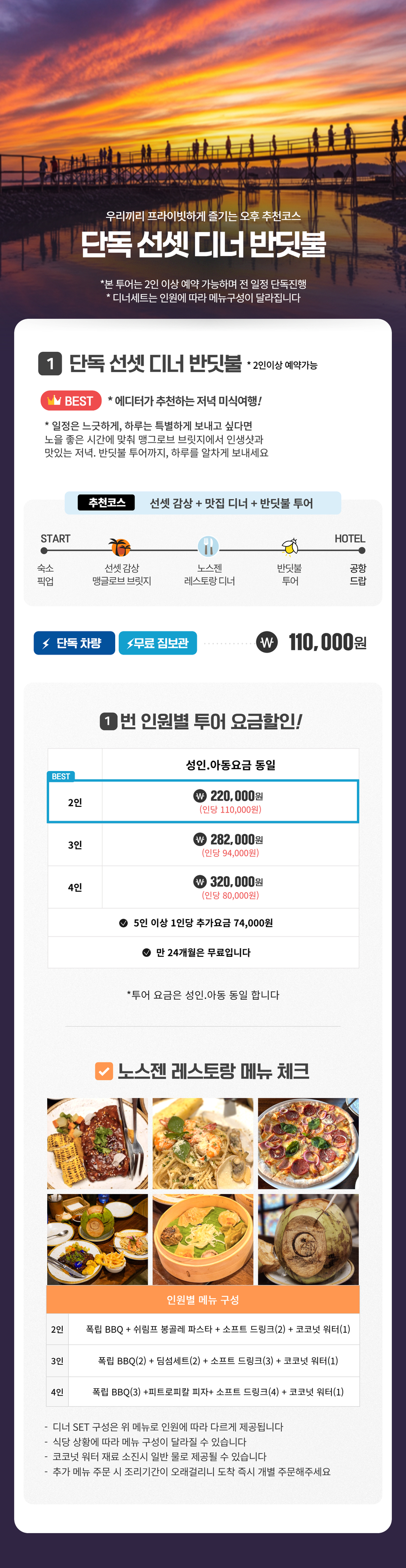Open the pepperoni pizza photo
Screen dimensions: 406x1568
point(308,1143)
